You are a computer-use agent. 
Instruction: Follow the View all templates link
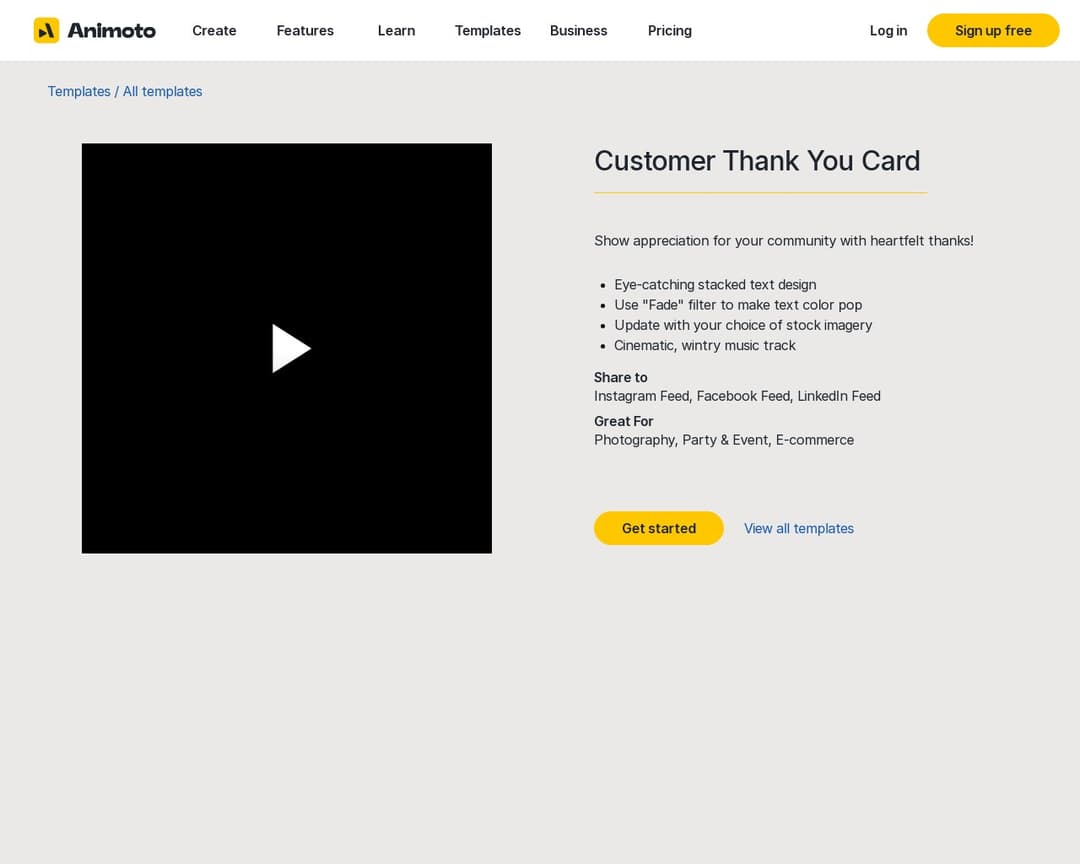point(798,528)
